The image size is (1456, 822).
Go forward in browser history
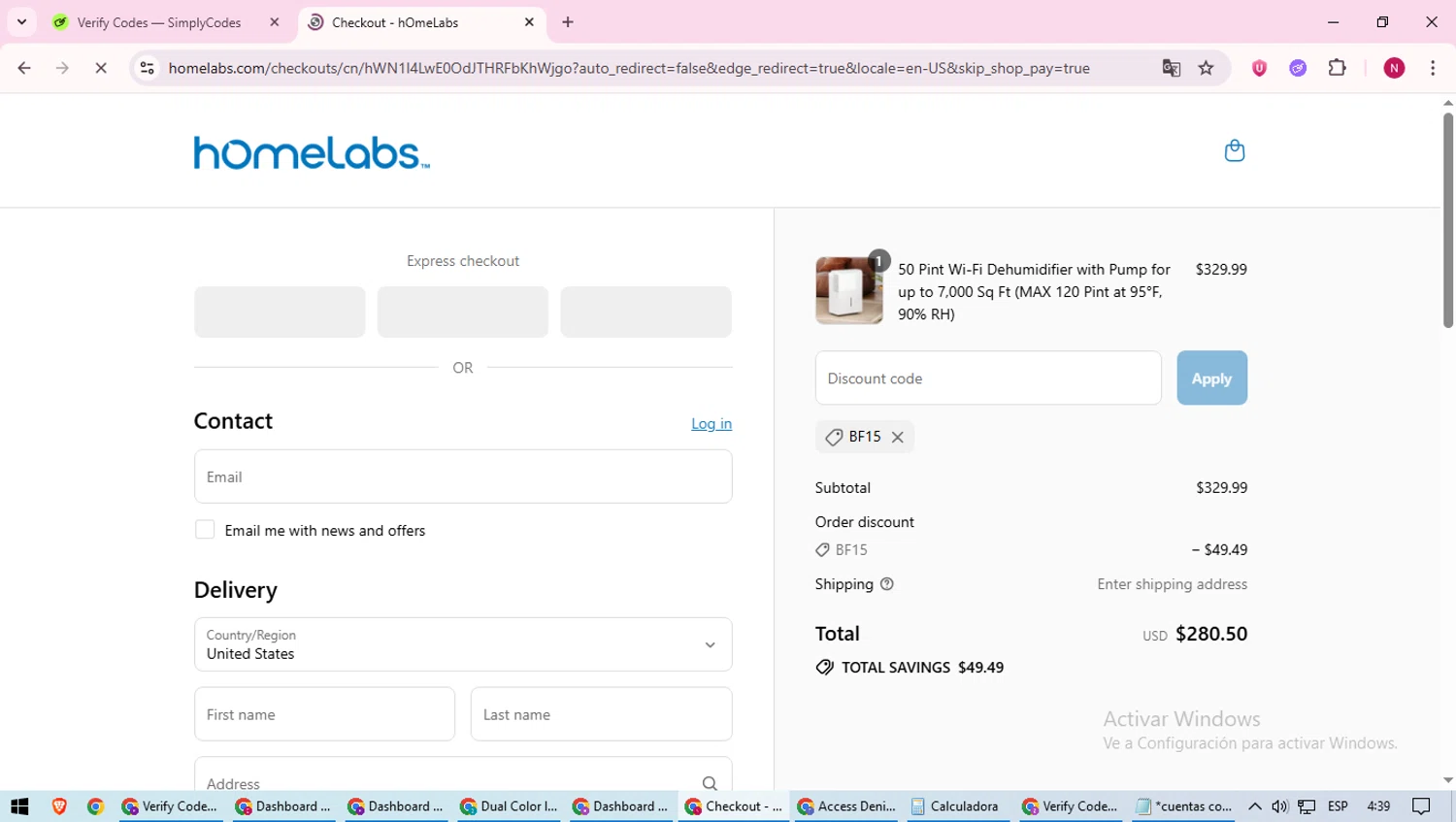coord(62,68)
